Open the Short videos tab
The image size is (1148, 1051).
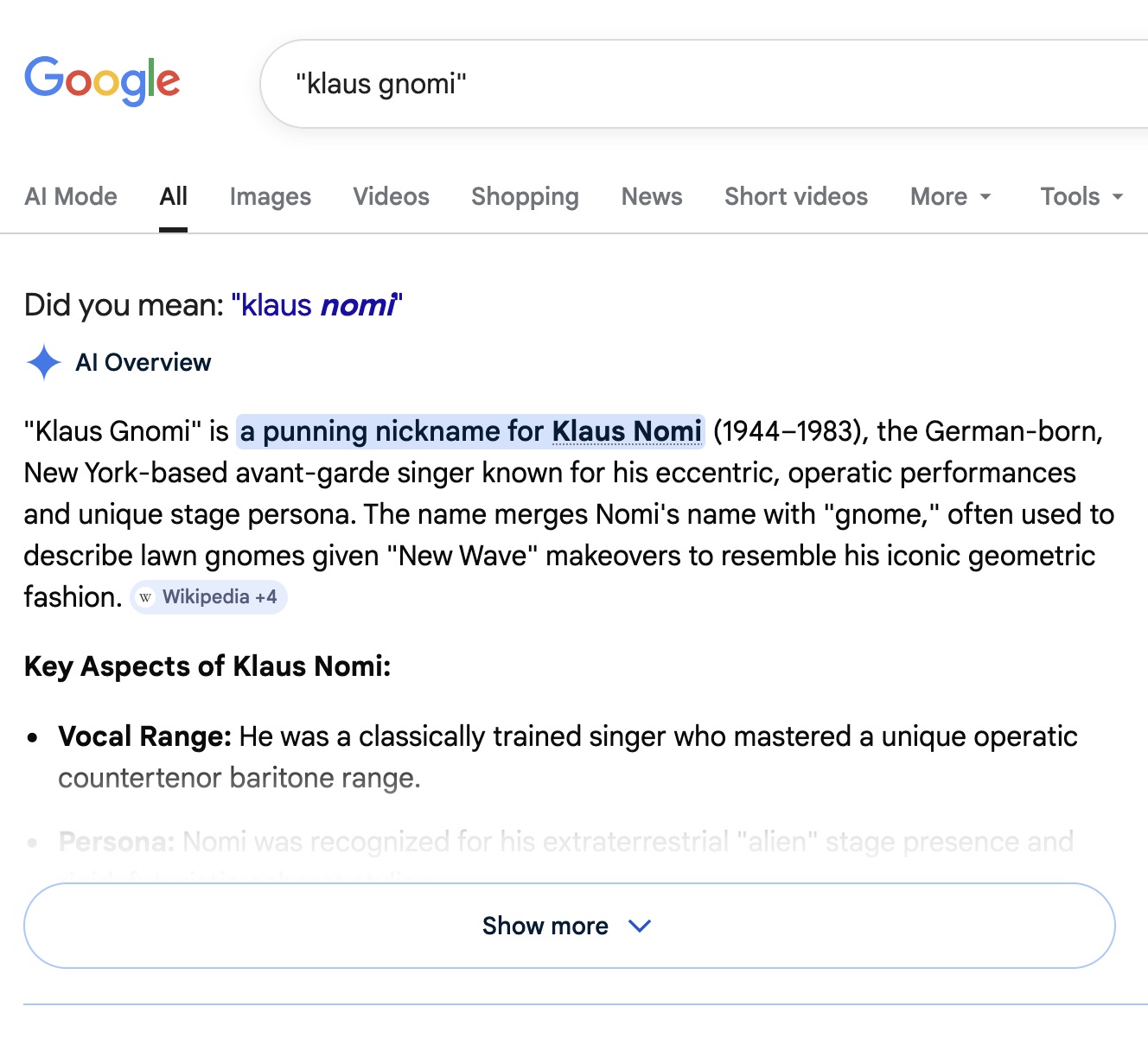click(795, 197)
